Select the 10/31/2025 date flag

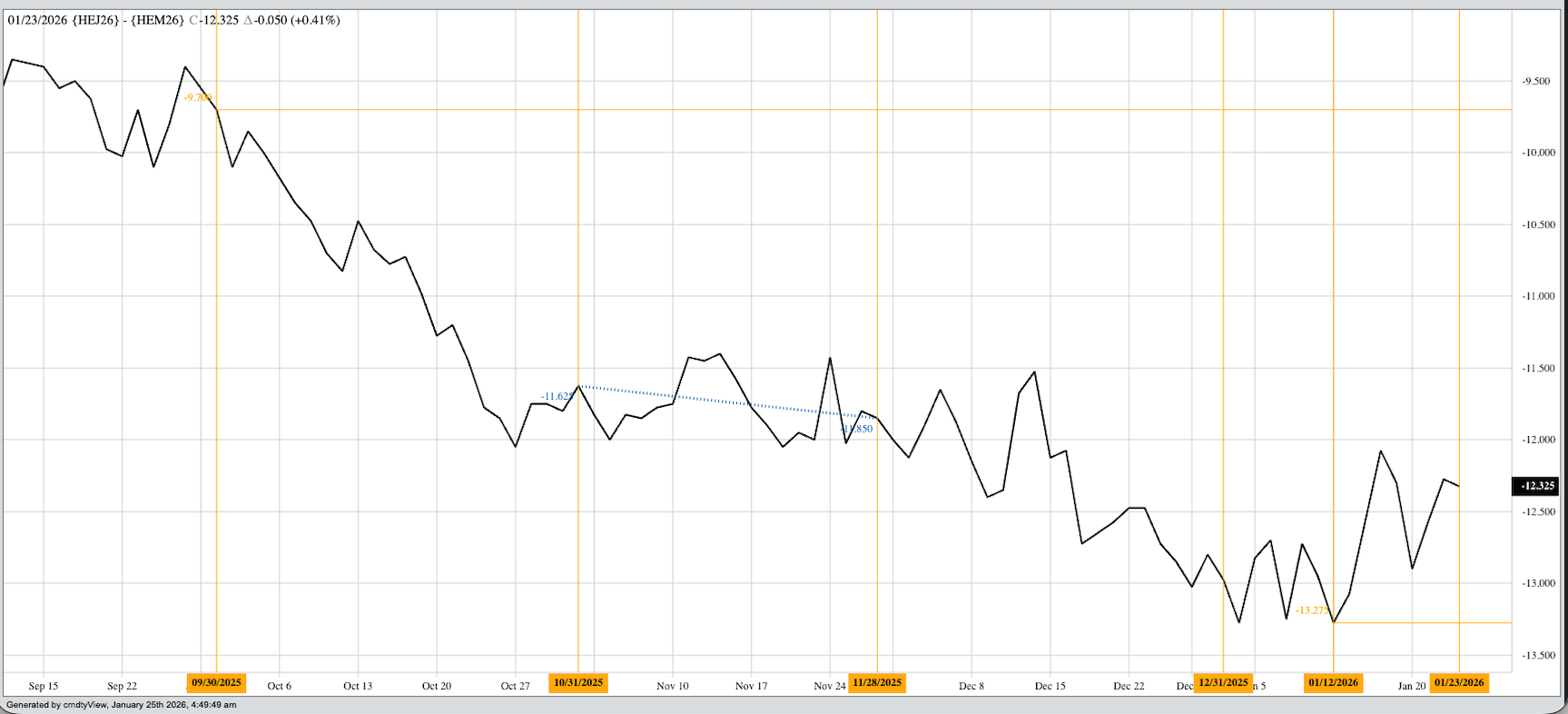click(x=578, y=683)
